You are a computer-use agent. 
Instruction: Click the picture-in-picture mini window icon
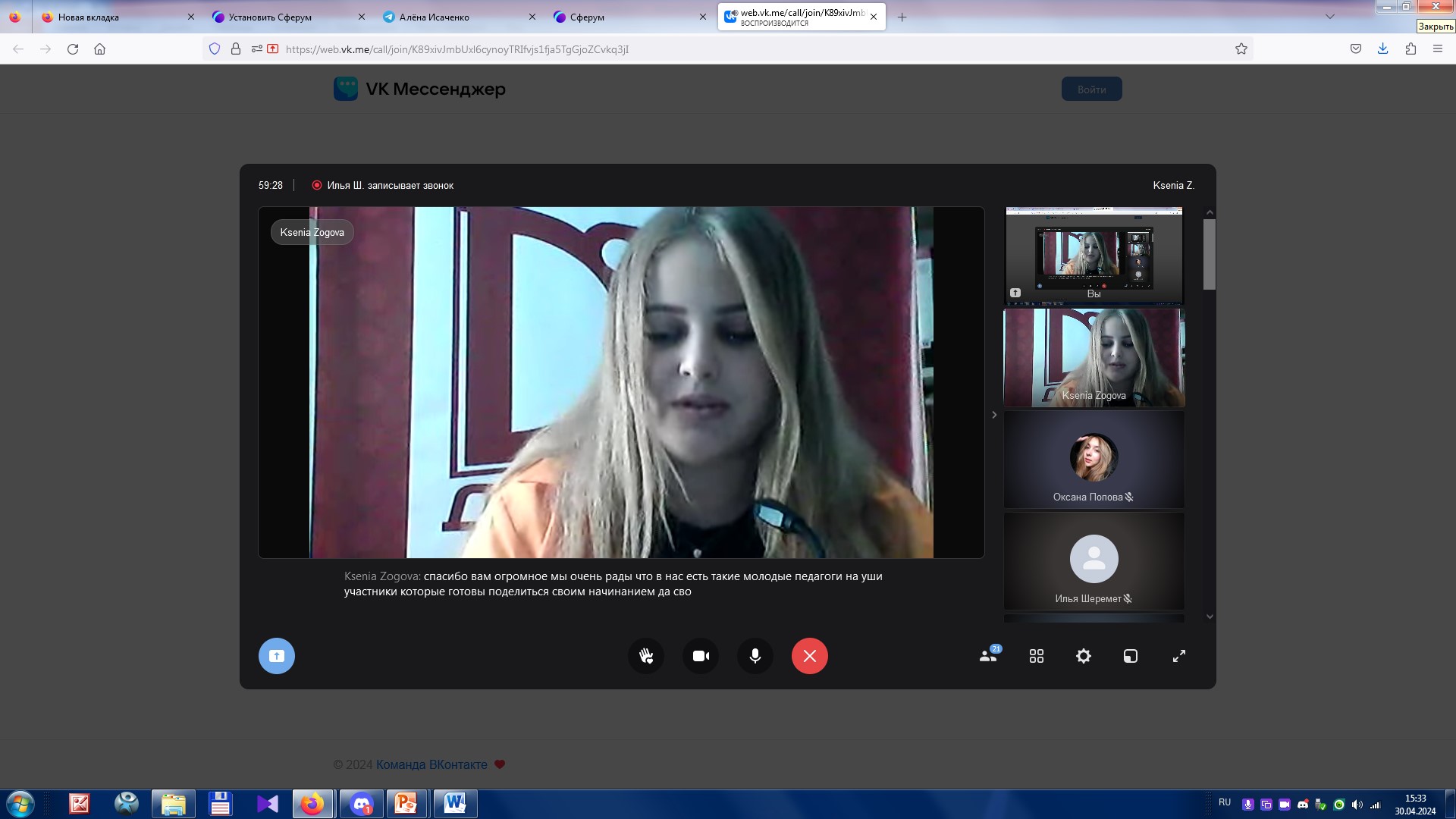click(1131, 656)
